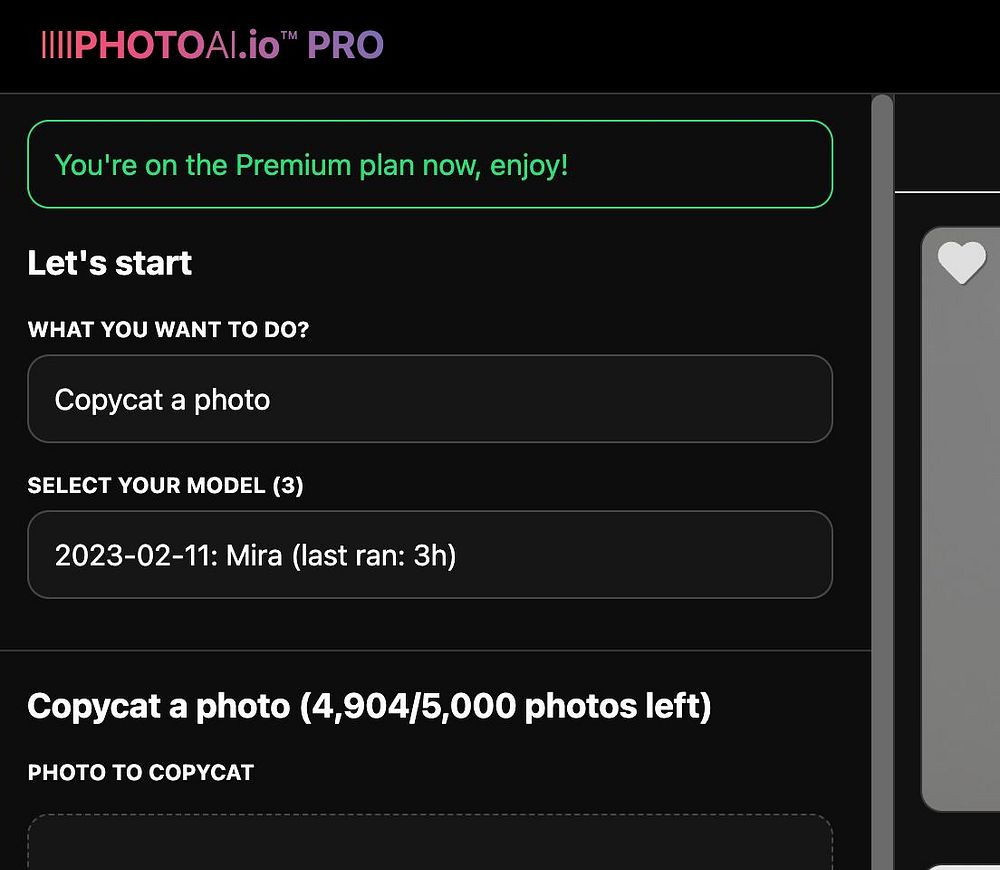Click the purple PRO badge
This screenshot has width=1000, height=870.
point(345,45)
